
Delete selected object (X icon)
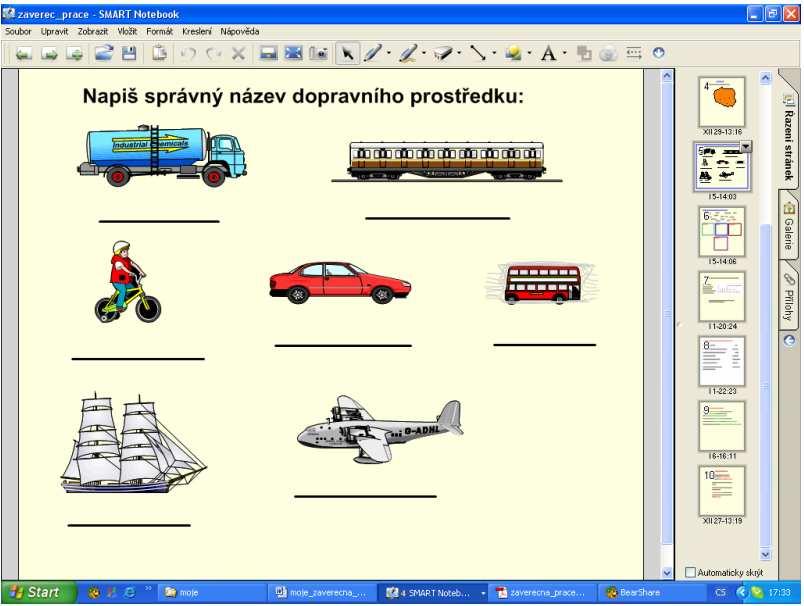tap(238, 53)
